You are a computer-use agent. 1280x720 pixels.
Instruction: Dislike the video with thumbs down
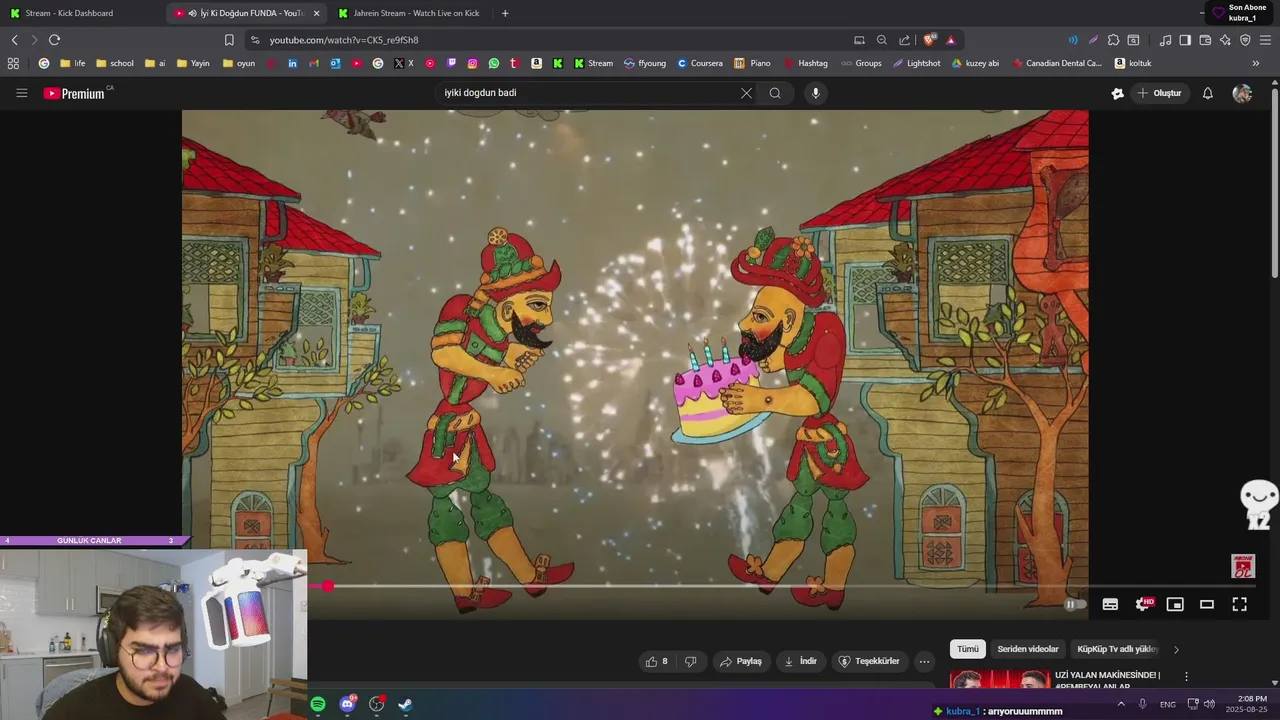pos(690,661)
